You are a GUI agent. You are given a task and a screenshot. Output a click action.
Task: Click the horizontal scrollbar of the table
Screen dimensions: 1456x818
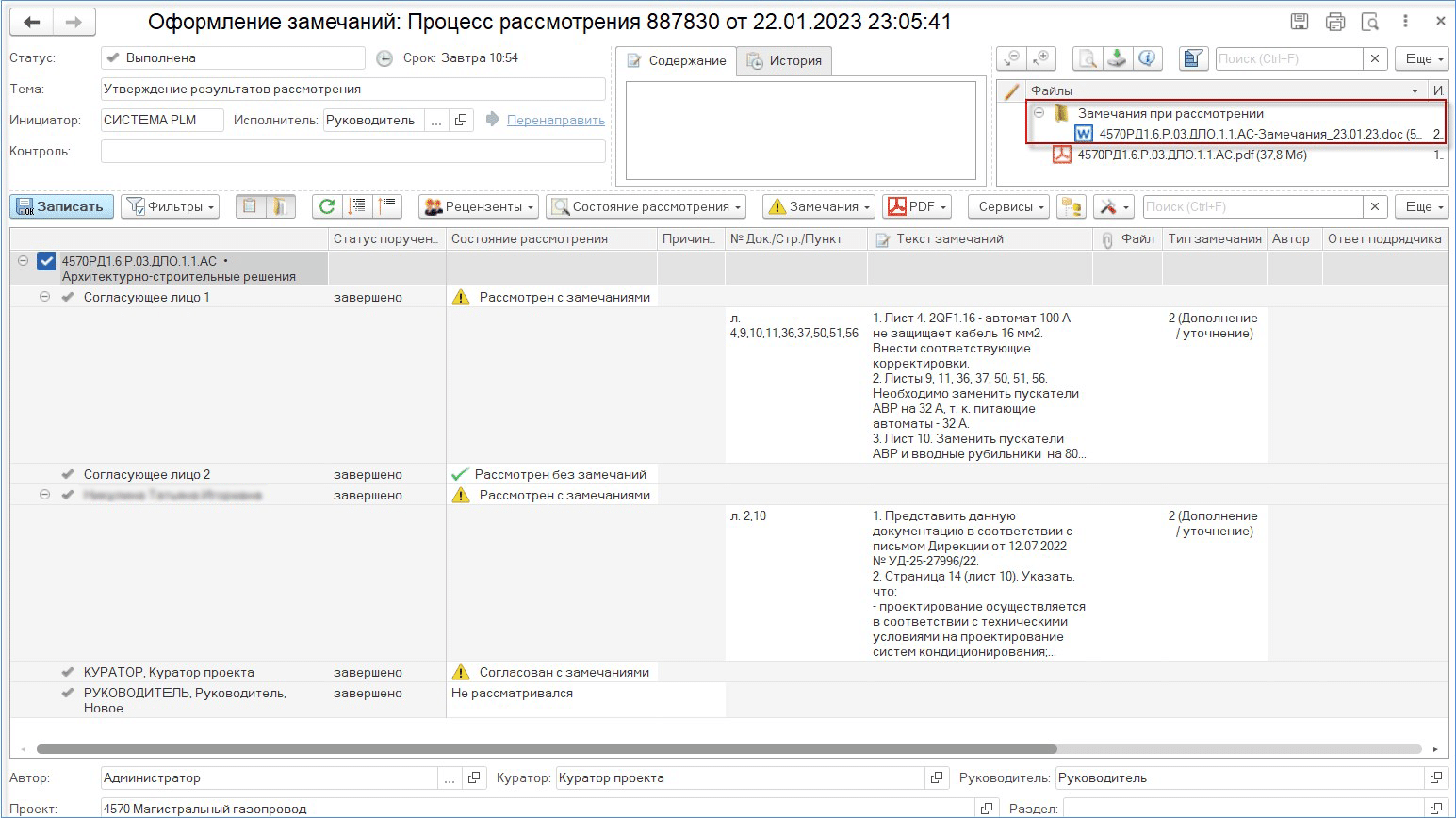pos(547,749)
